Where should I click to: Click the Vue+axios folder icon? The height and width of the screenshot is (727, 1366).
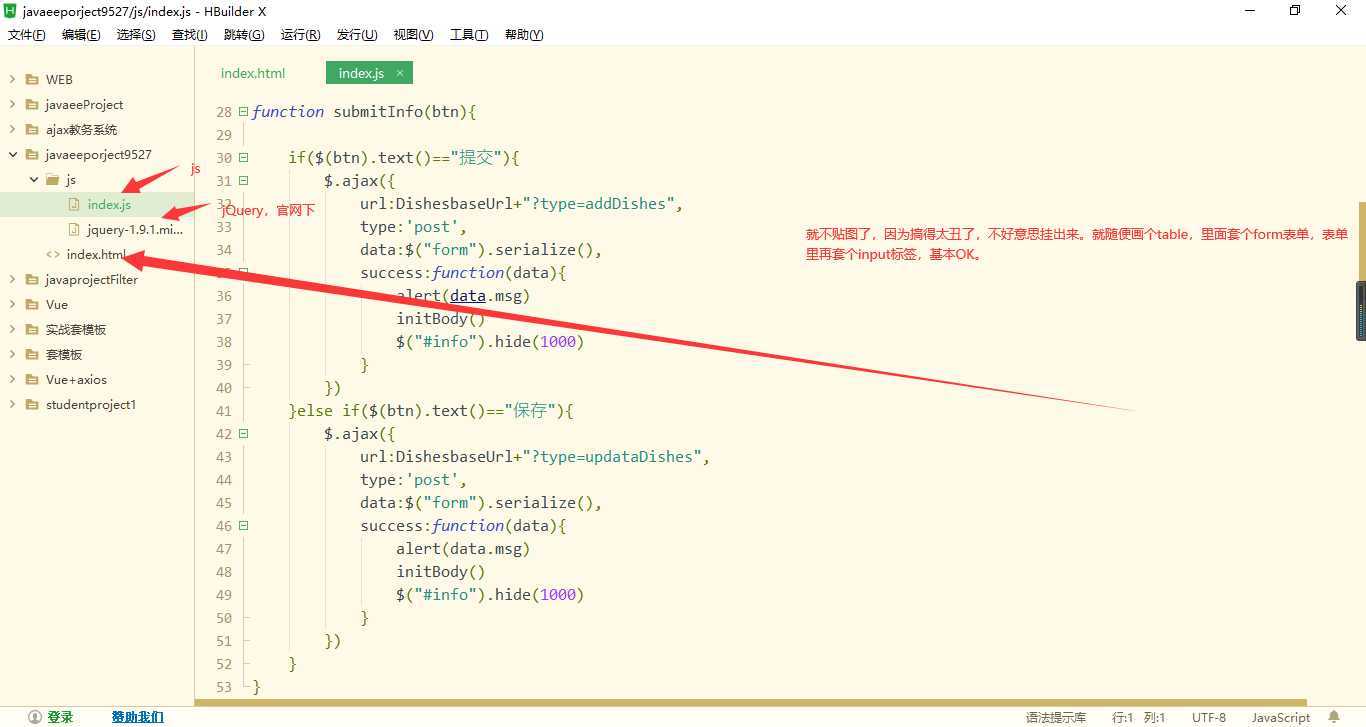click(x=32, y=379)
